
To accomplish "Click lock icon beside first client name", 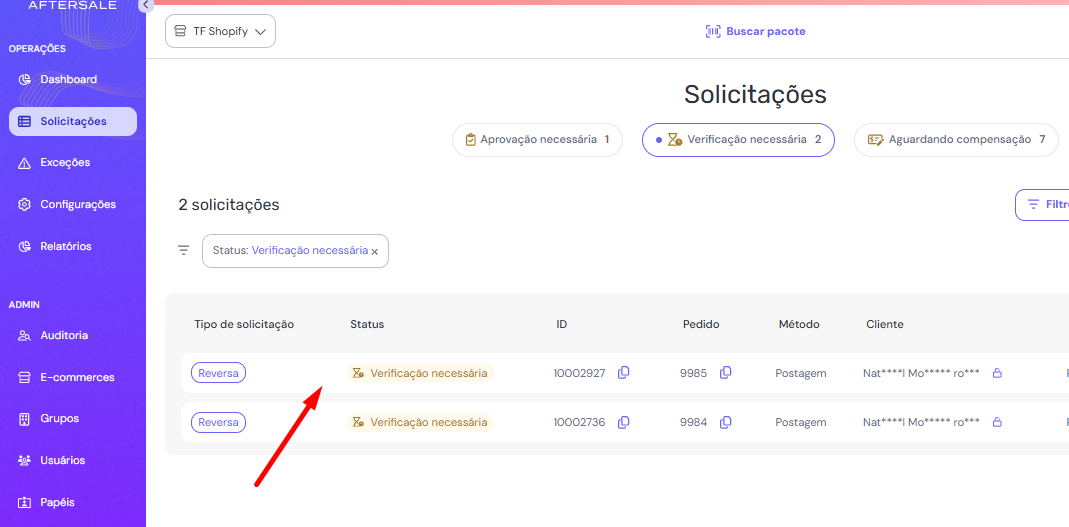I will [x=997, y=373].
